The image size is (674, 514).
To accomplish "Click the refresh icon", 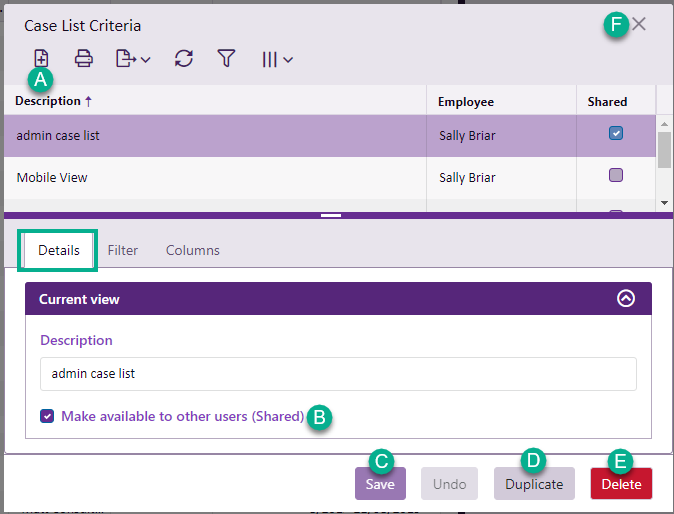I will tap(183, 59).
